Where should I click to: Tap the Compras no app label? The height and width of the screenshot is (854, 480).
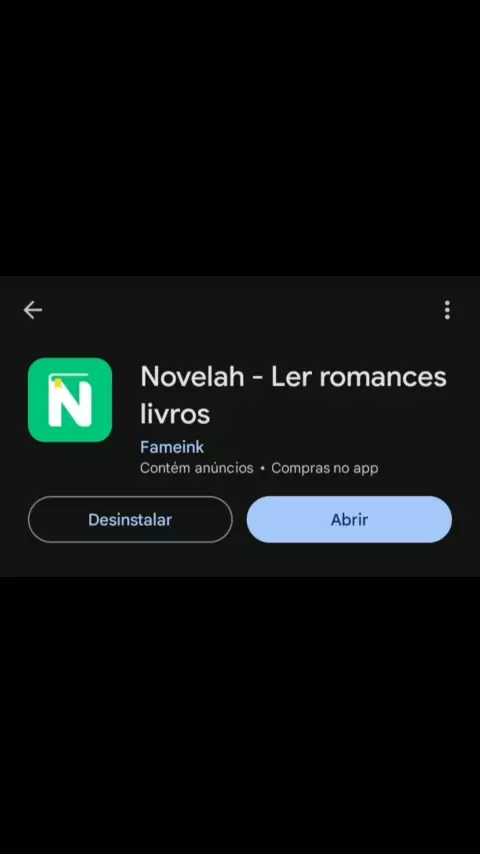tap(325, 468)
